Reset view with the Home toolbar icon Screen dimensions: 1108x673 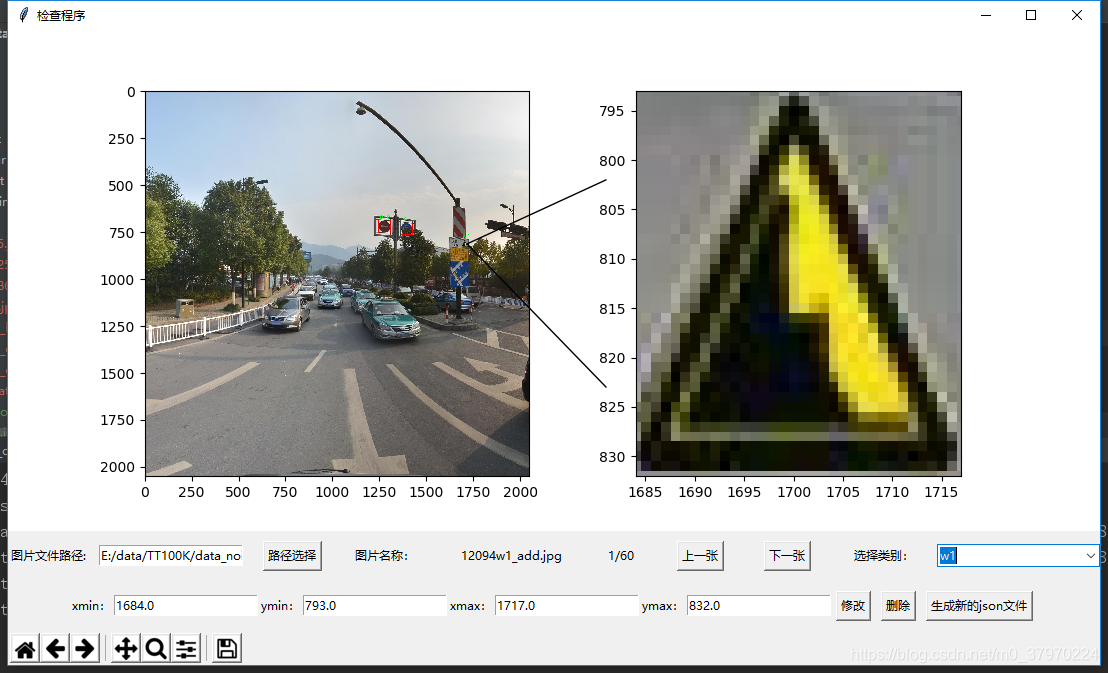[25, 648]
